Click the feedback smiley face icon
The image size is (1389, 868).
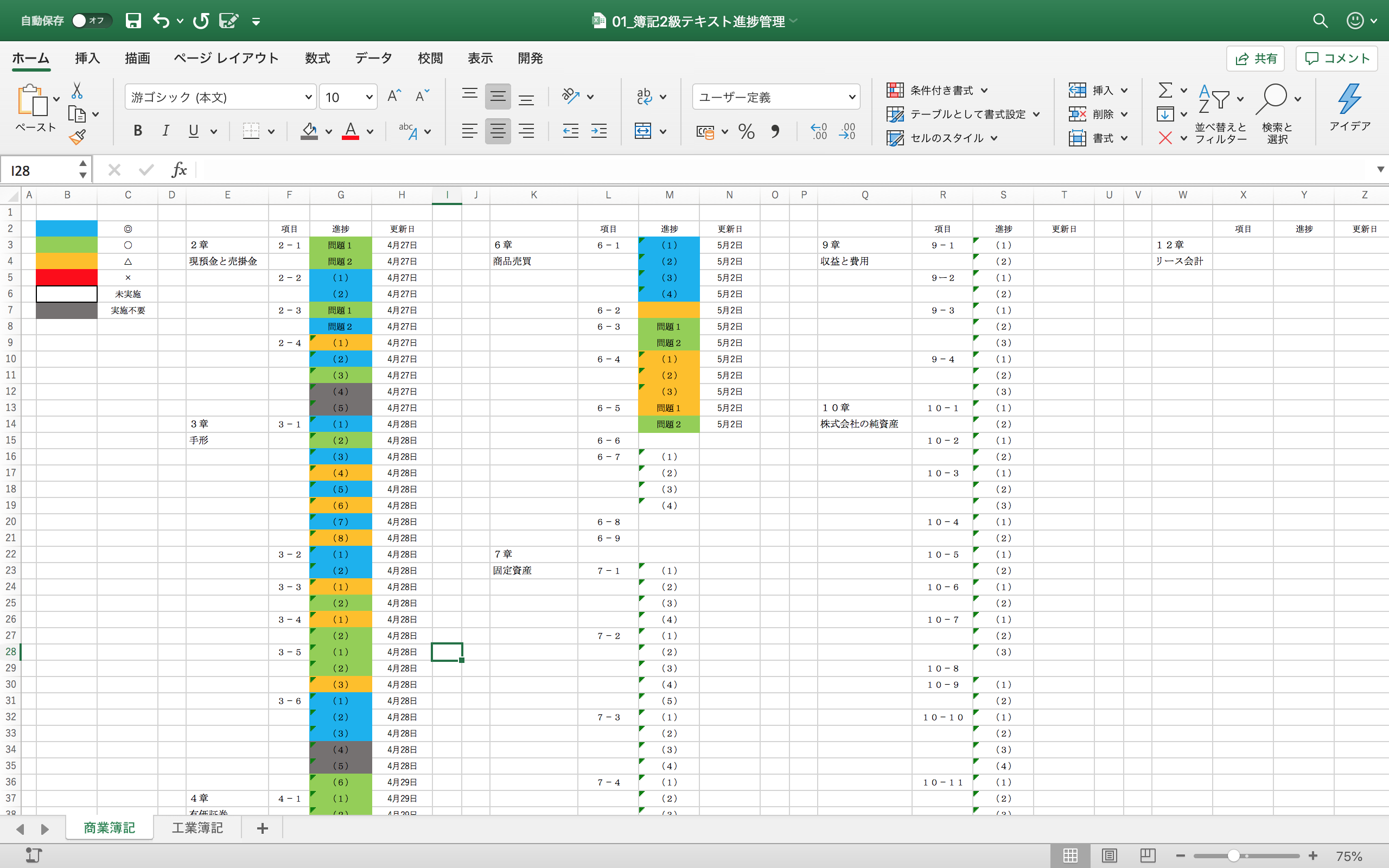pyautogui.click(x=1355, y=21)
